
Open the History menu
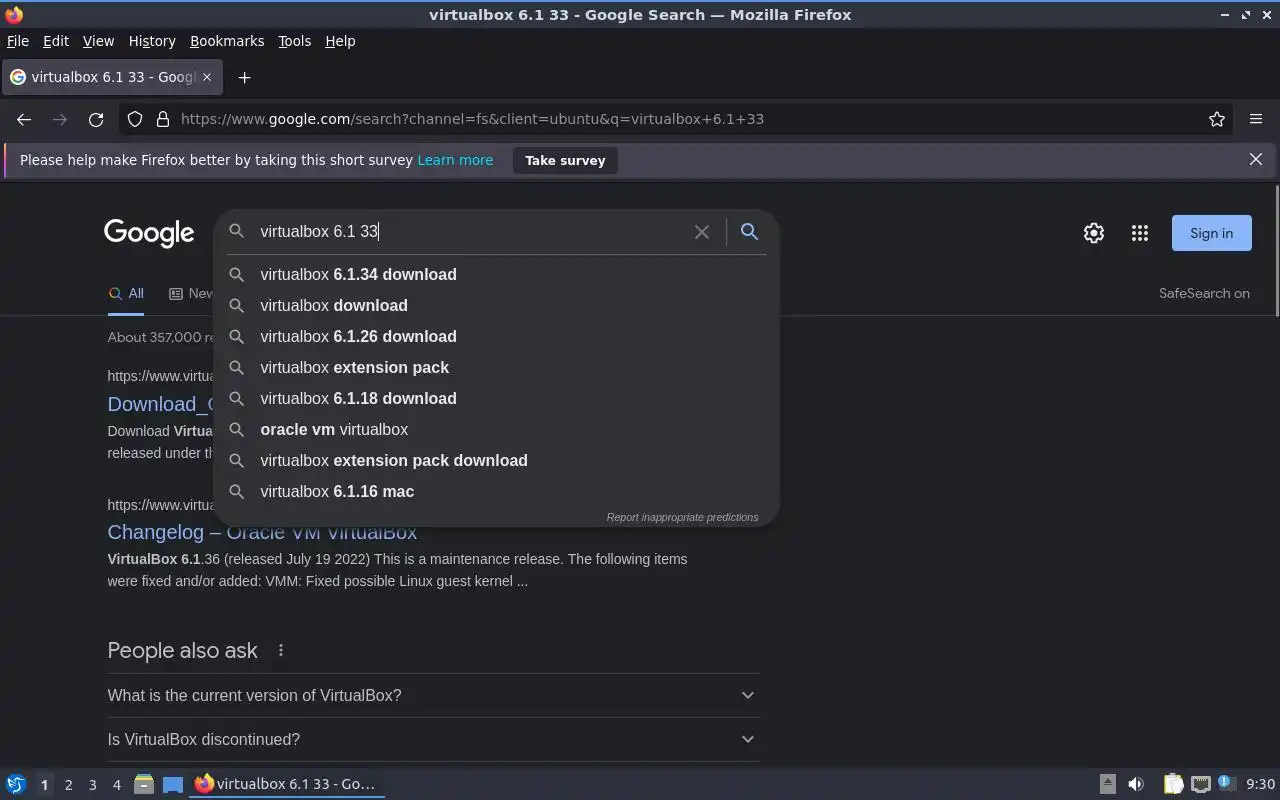pyautogui.click(x=152, y=41)
